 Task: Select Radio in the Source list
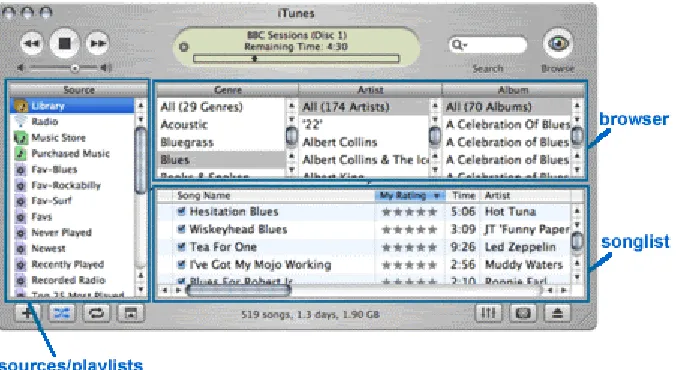click(72, 121)
